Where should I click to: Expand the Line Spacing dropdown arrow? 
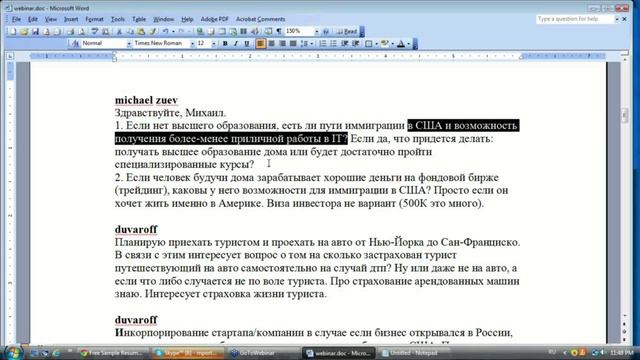point(312,43)
